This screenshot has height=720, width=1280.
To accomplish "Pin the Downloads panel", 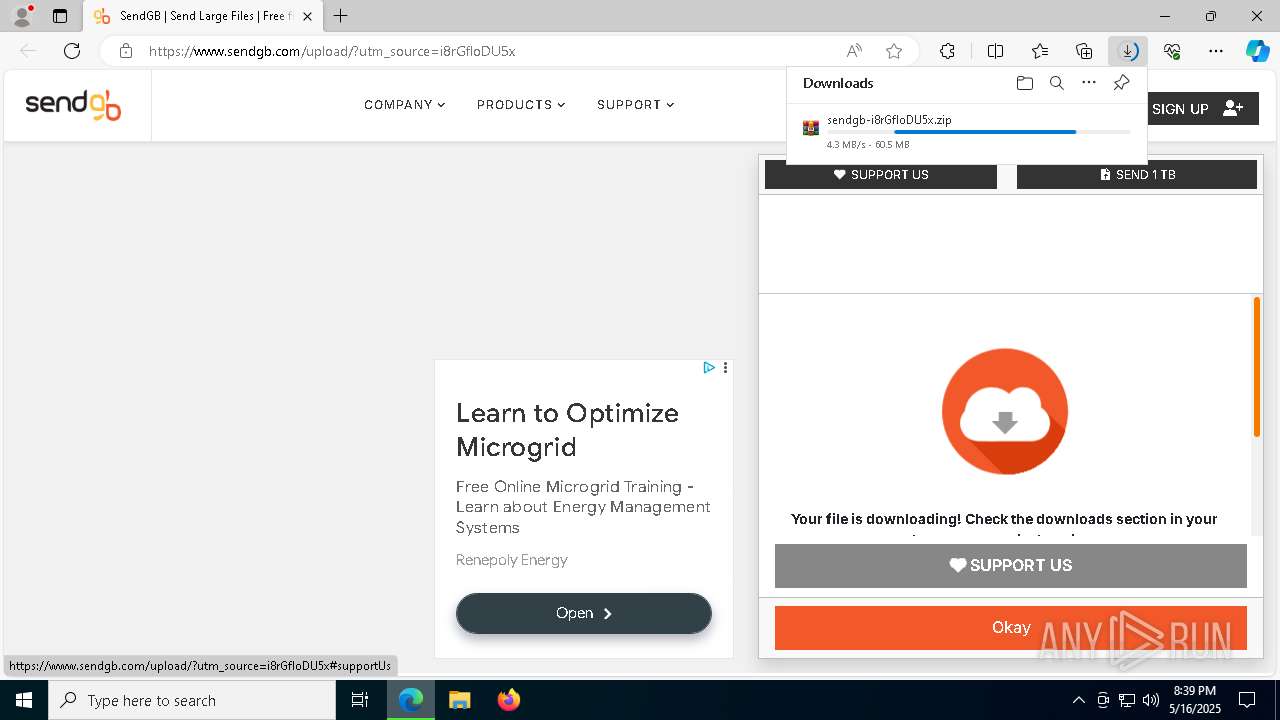I will 1121,83.
